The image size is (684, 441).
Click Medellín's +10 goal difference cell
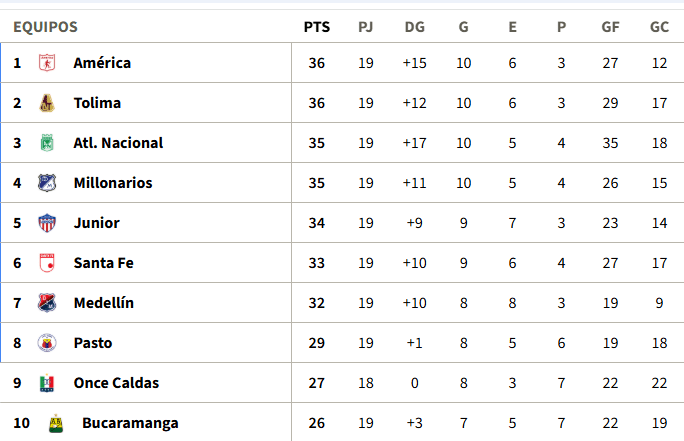(414, 303)
